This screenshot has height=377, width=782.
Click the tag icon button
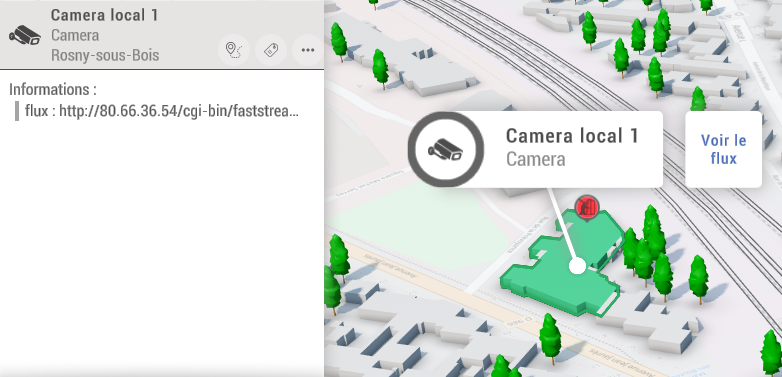pos(271,50)
